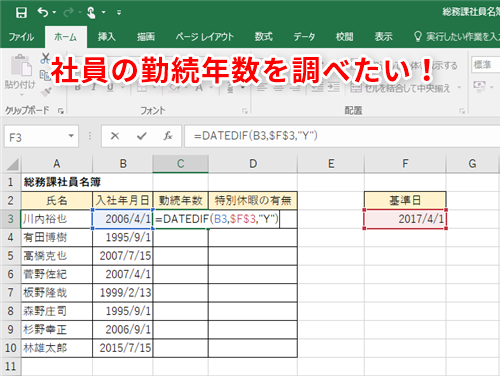This screenshot has height=376, width=500.
Task: Click date cell 1999/2/13
Action: point(123,293)
